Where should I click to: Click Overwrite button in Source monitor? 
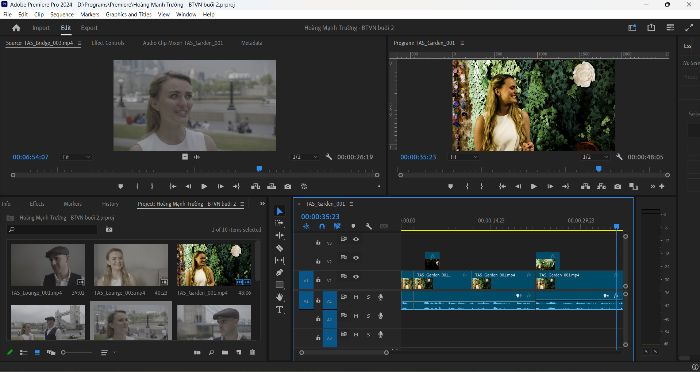(x=271, y=186)
